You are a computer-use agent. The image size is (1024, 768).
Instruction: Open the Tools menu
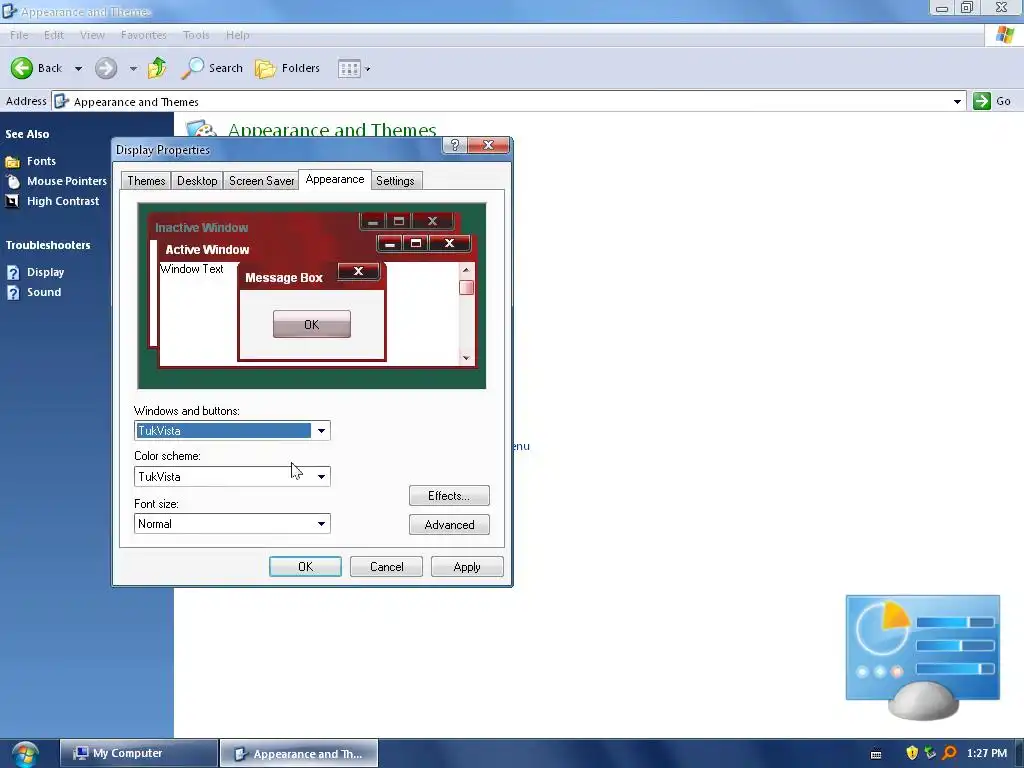[x=196, y=35]
